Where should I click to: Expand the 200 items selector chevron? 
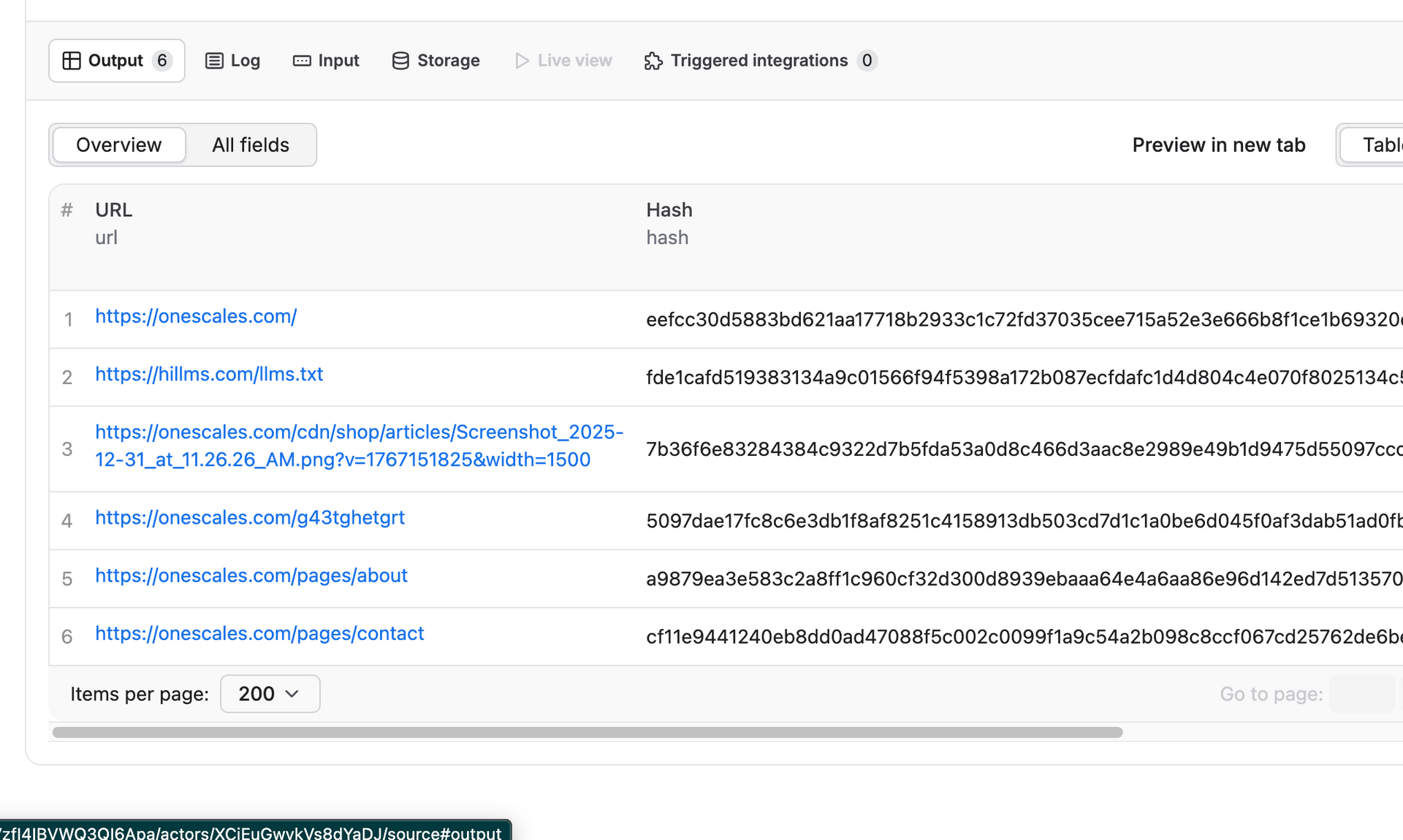(292, 693)
